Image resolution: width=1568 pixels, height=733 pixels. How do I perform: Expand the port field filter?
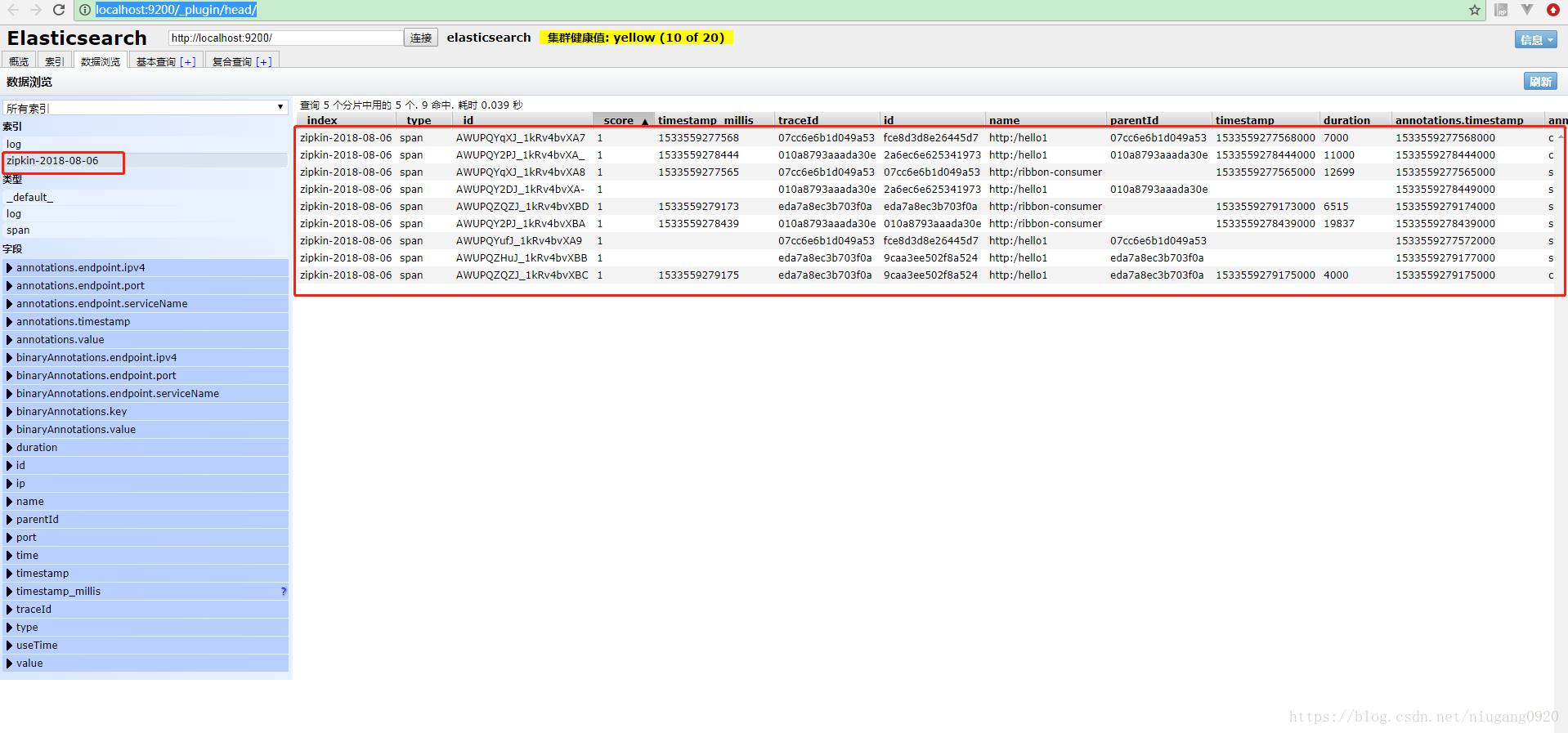click(146, 537)
